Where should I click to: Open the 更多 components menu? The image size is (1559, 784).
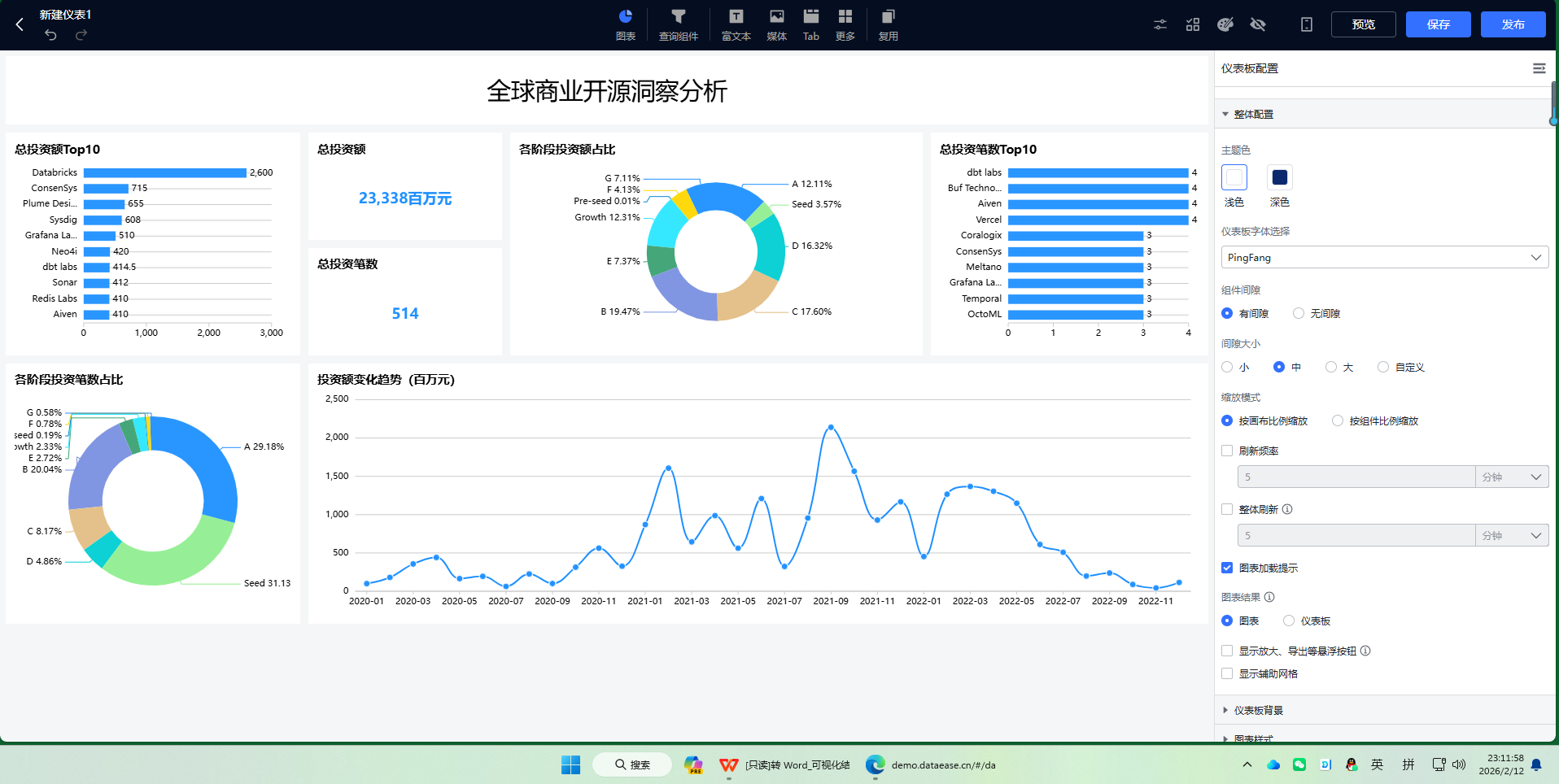[x=845, y=24]
